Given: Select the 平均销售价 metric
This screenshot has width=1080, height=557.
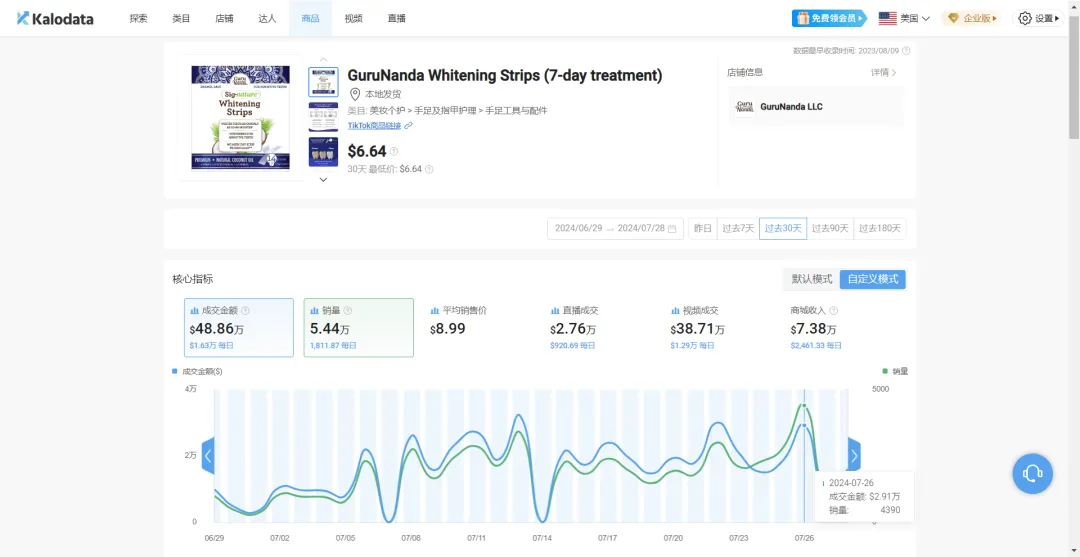Looking at the screenshot, I should coord(478,328).
